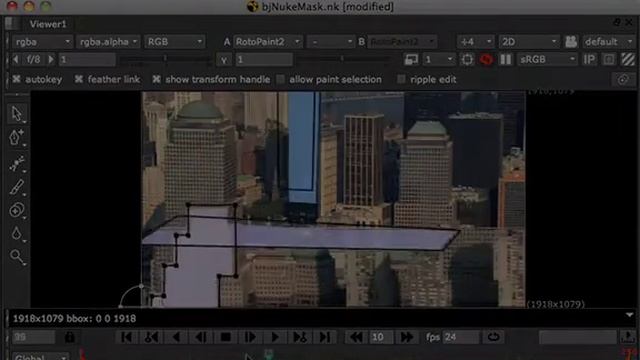Choose the Dodge magnifier-shaped tool
The height and width of the screenshot is (360, 640).
16,257
